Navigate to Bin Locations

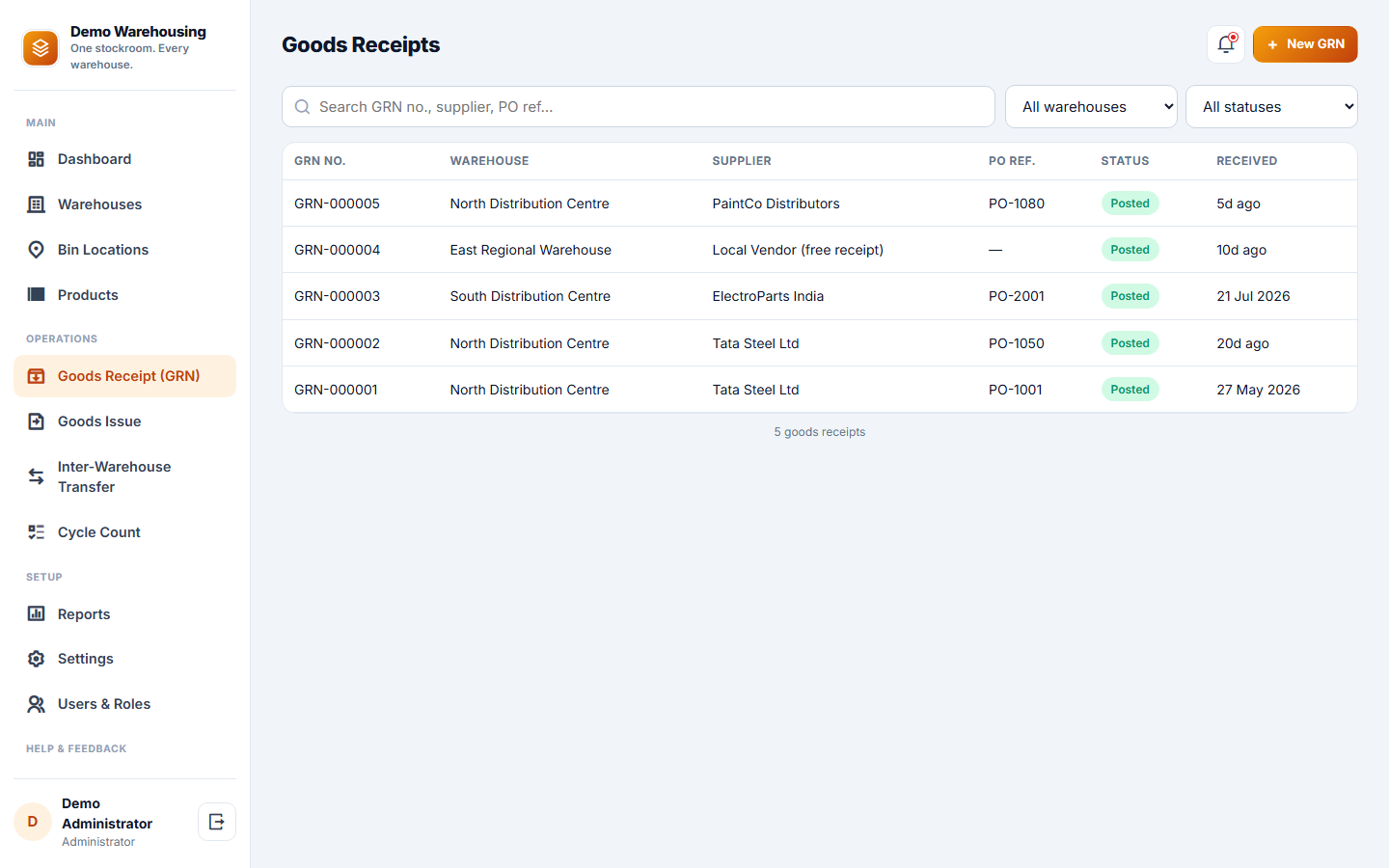click(124, 250)
